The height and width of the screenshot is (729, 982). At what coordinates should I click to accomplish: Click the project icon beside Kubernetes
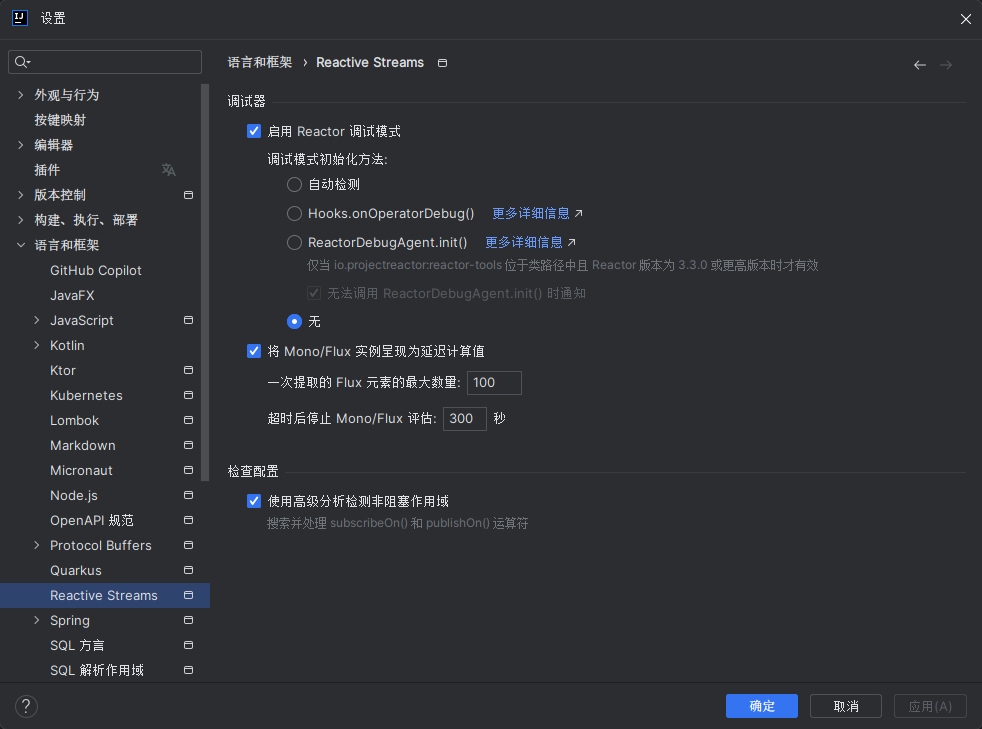(188, 396)
